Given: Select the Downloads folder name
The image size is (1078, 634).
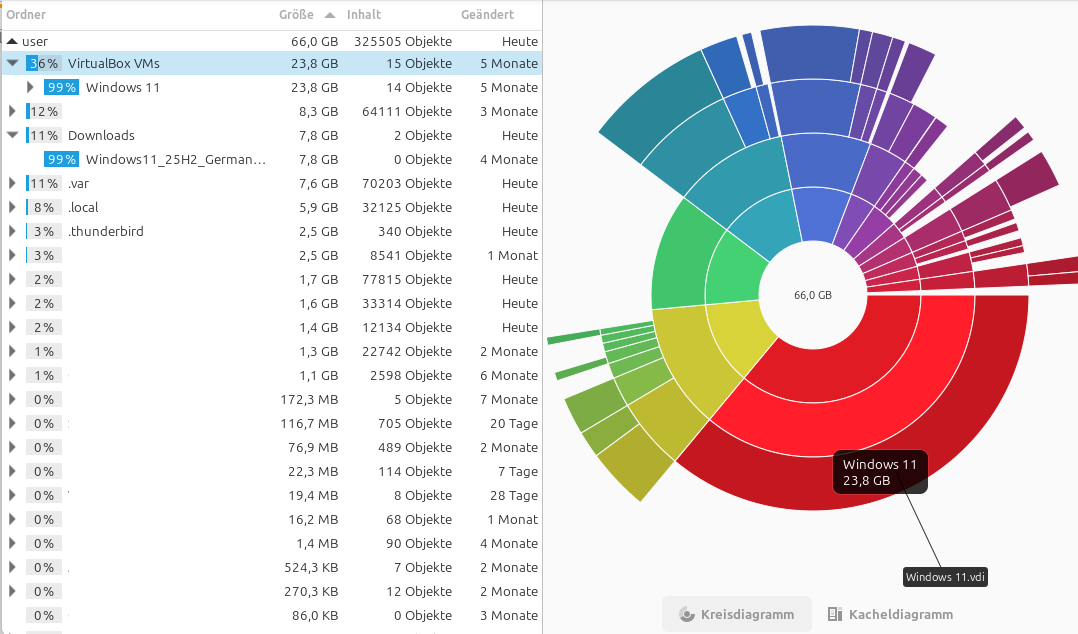Looking at the screenshot, I should (x=101, y=135).
